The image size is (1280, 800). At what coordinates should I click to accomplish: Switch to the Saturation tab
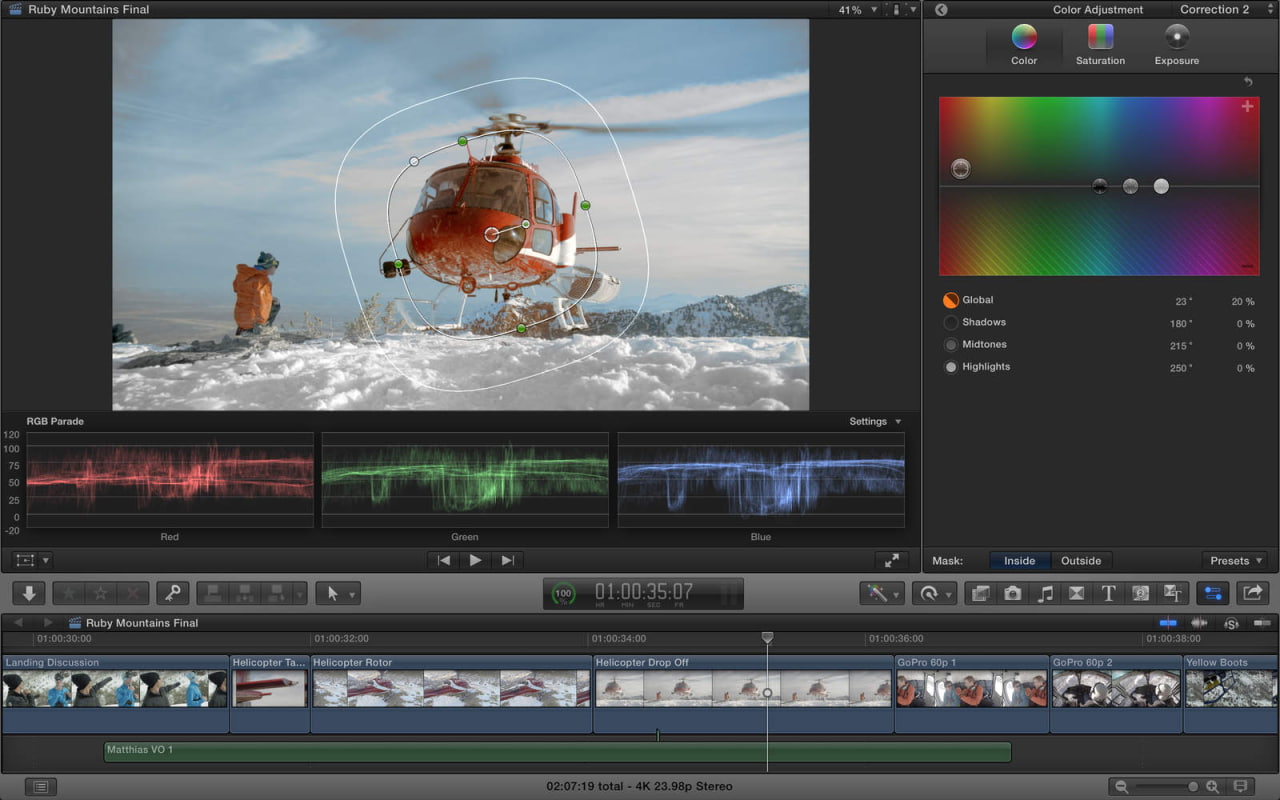coord(1100,45)
